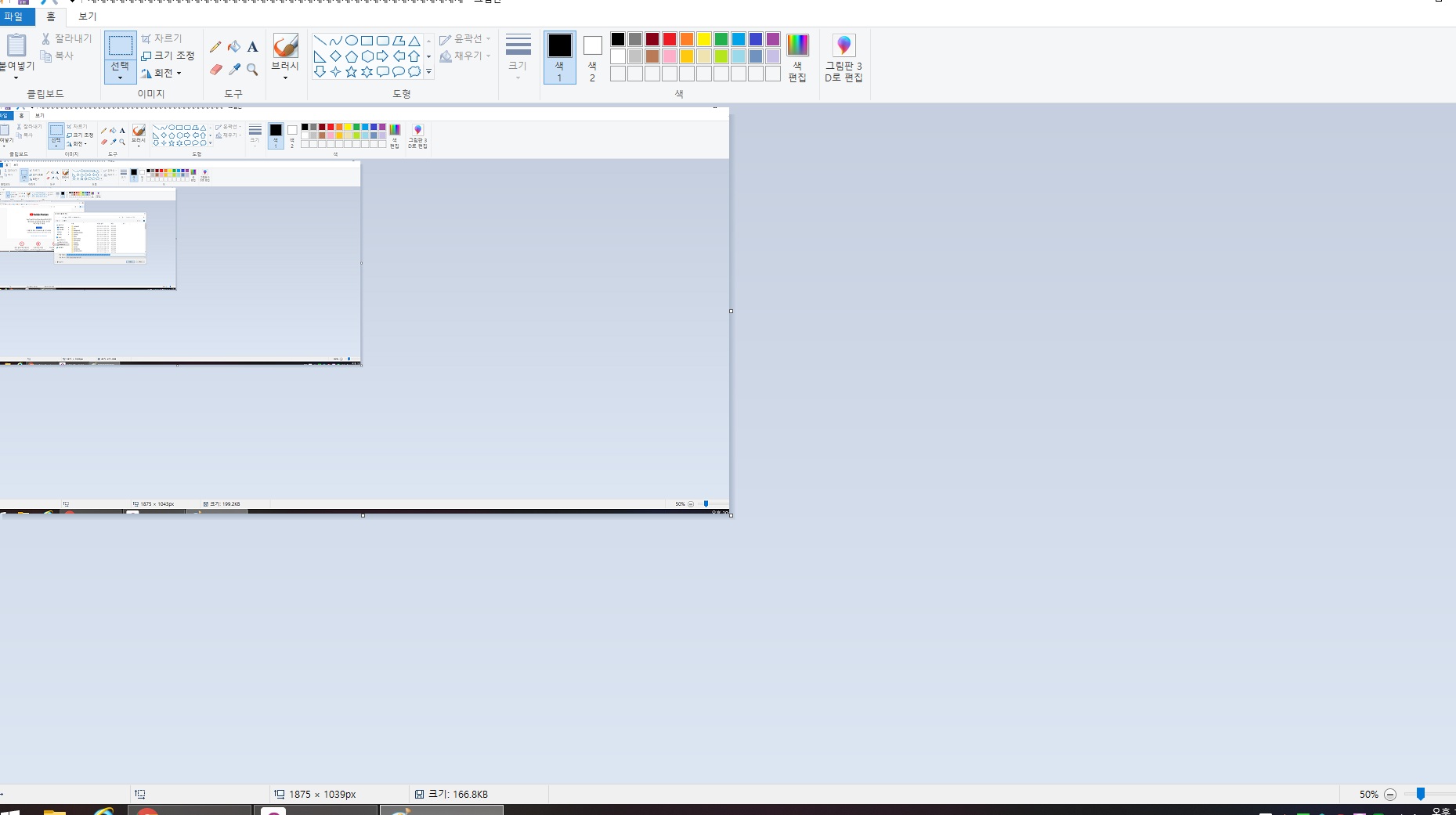This screenshot has height=815, width=1456.
Task: Choose the Isosceles triangle shape
Action: (414, 41)
